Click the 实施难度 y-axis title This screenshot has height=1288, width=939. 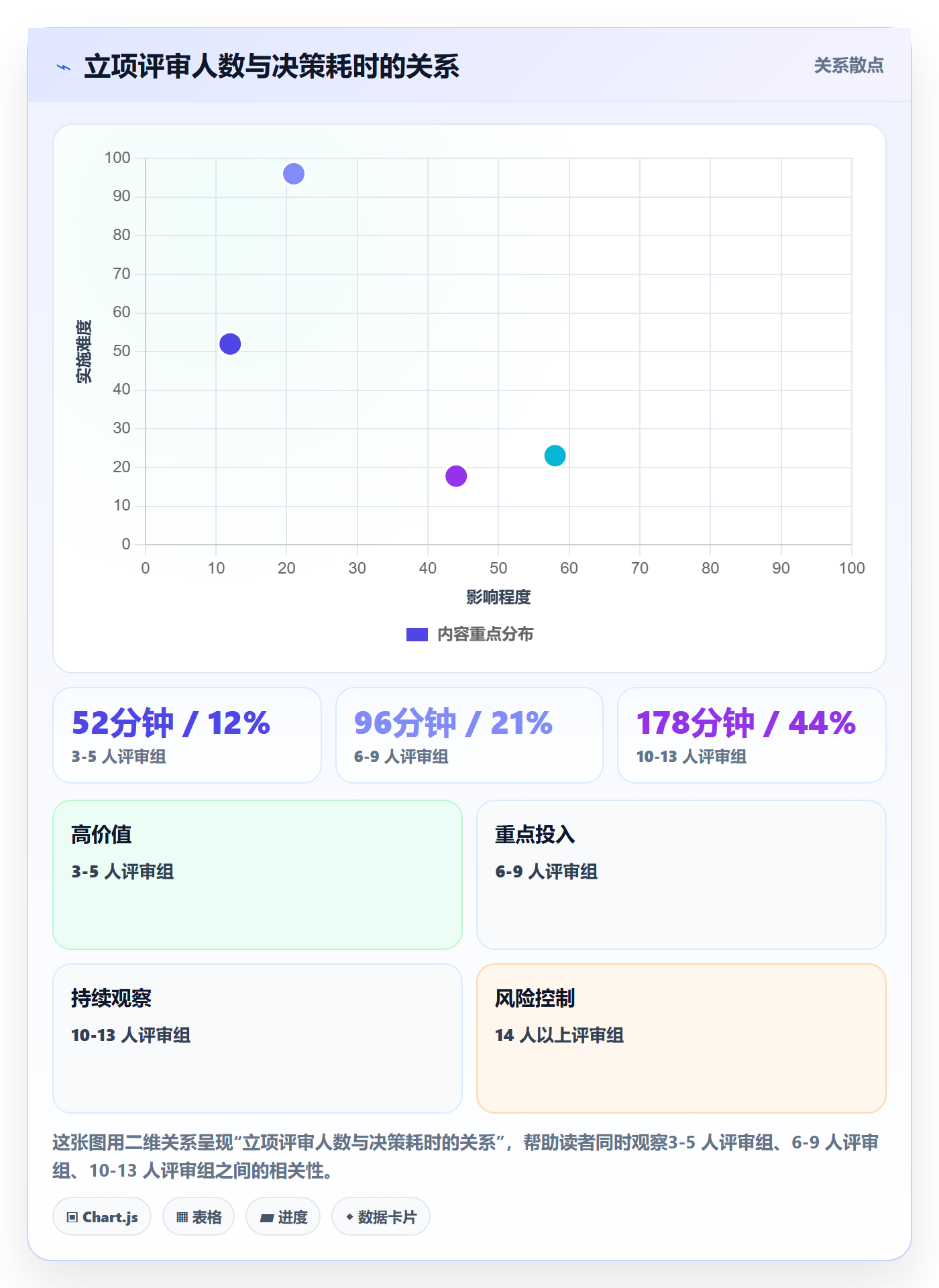[x=84, y=352]
